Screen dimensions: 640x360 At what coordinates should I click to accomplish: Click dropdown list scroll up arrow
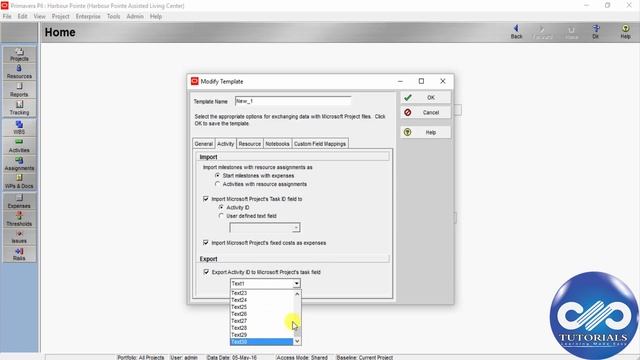click(297, 293)
